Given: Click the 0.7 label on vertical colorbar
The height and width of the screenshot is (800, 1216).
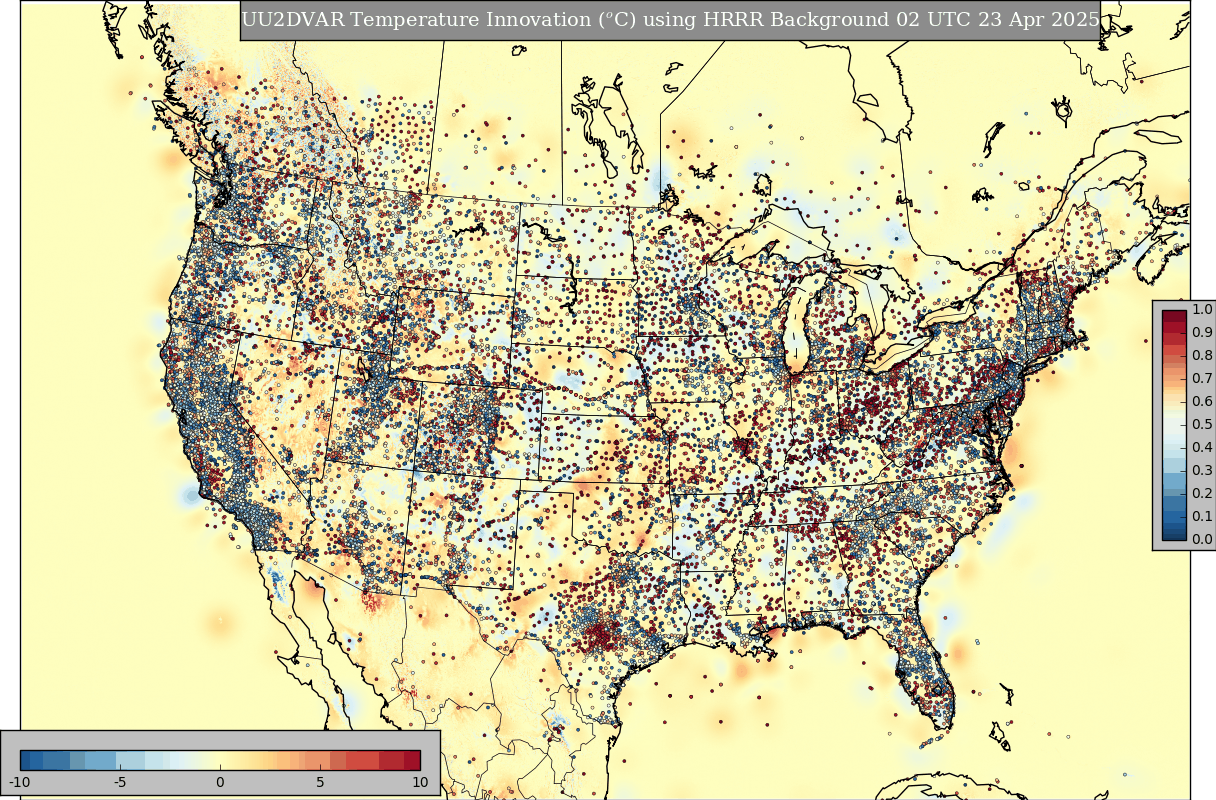Looking at the screenshot, I should (x=1202, y=379).
